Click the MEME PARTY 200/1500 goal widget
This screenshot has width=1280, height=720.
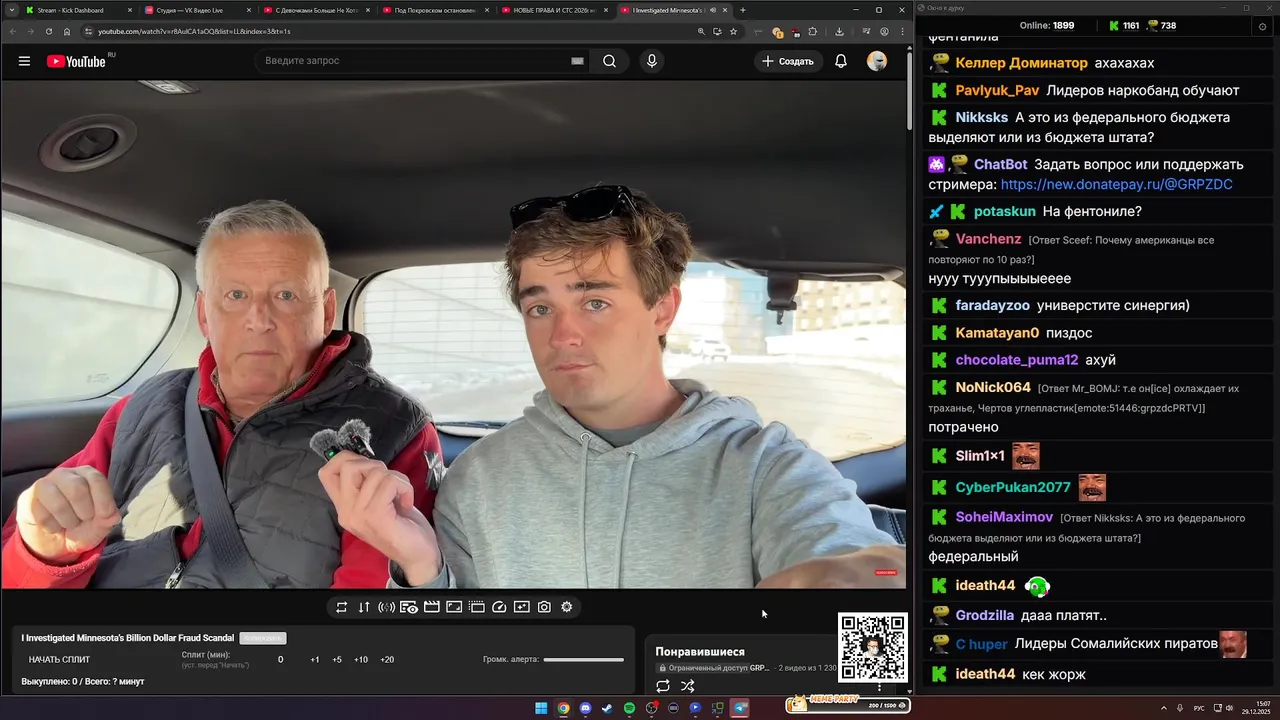click(847, 706)
